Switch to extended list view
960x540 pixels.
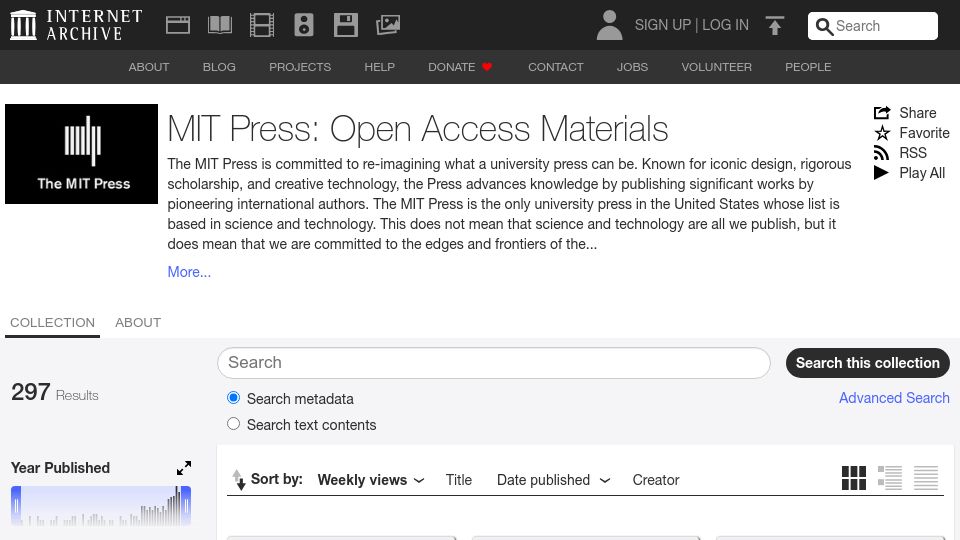pyautogui.click(x=890, y=478)
